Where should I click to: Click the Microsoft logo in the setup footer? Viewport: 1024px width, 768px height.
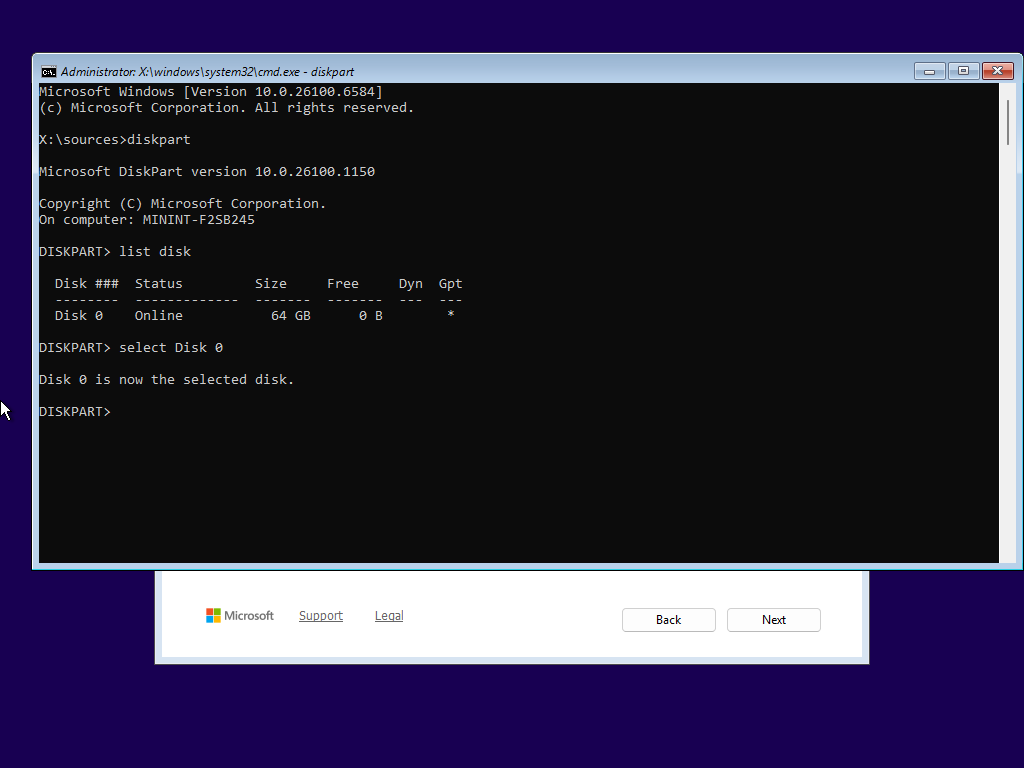[x=239, y=616]
